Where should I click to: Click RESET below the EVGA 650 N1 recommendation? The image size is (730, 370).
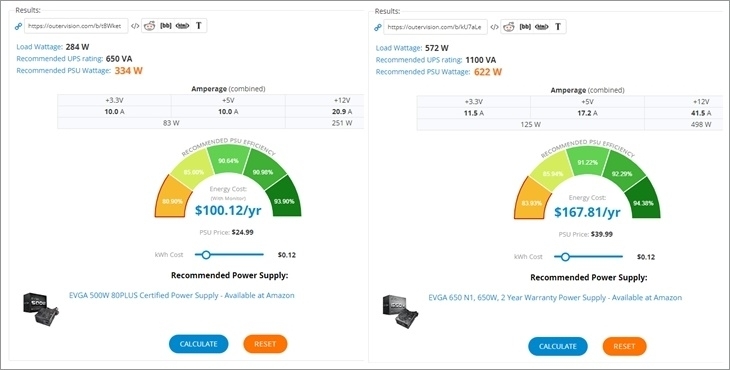tap(625, 346)
